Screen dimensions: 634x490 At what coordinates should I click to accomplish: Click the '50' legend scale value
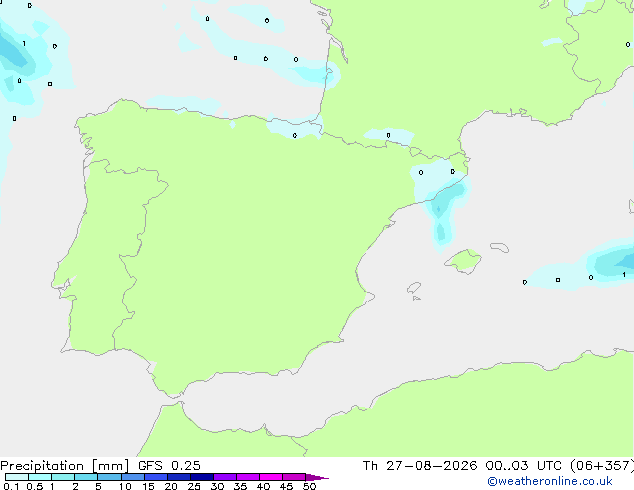(x=309, y=486)
